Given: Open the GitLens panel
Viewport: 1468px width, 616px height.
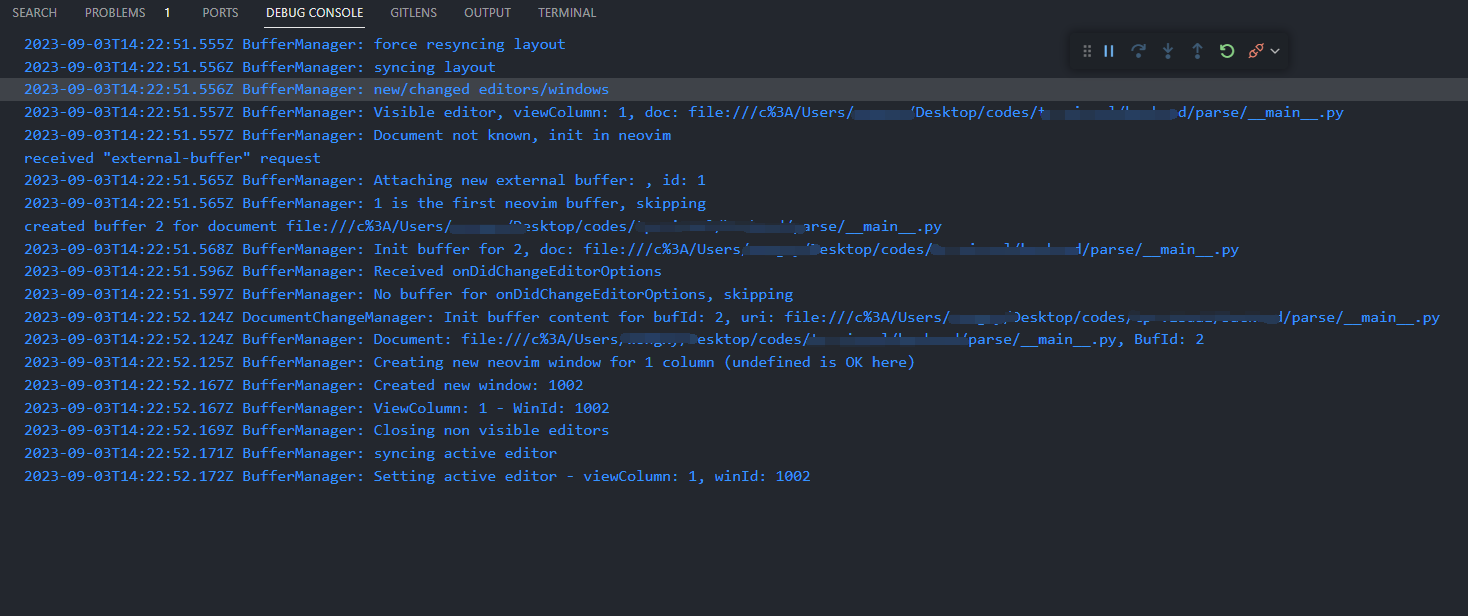Looking at the screenshot, I should [x=413, y=13].
